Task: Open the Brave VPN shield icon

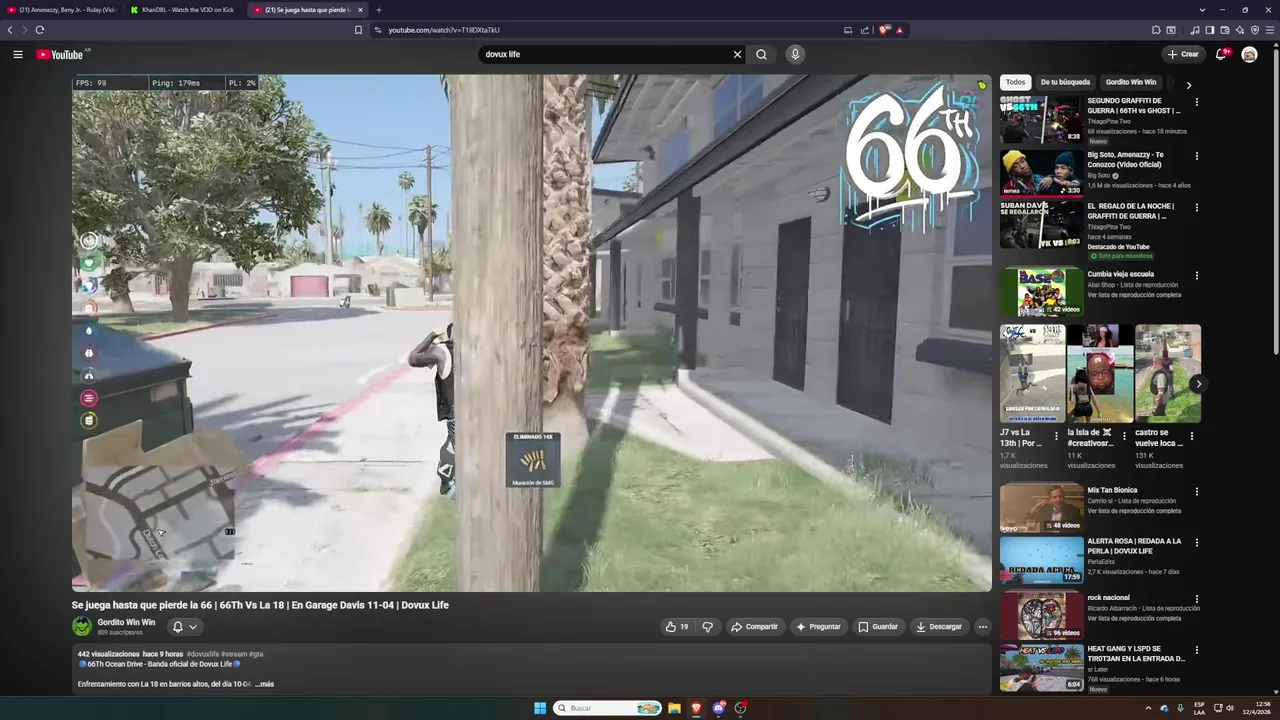Action: tap(1255, 30)
